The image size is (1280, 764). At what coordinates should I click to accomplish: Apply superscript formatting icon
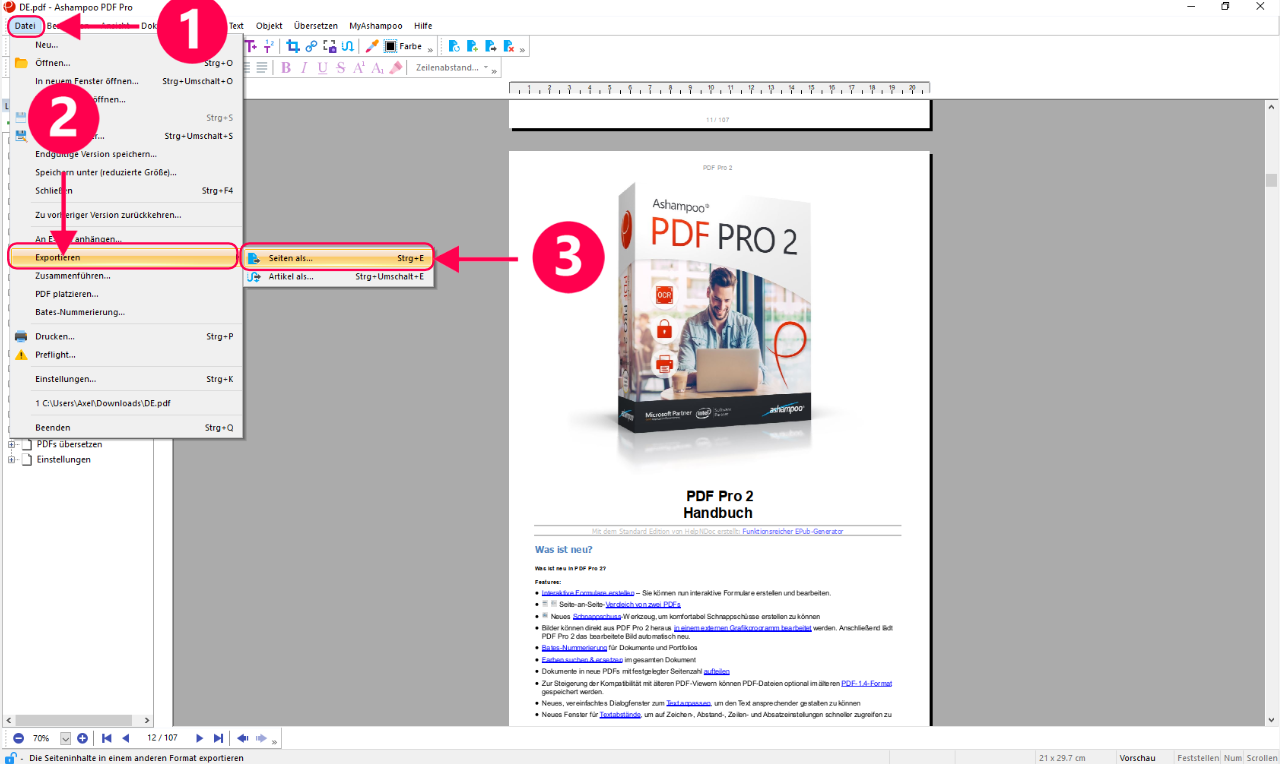coord(359,67)
